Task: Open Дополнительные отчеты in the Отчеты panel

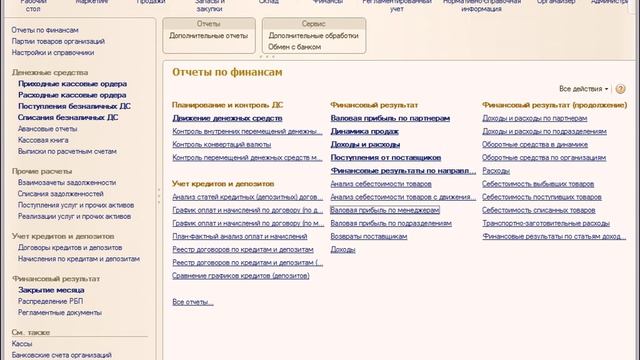Action: 209,36
